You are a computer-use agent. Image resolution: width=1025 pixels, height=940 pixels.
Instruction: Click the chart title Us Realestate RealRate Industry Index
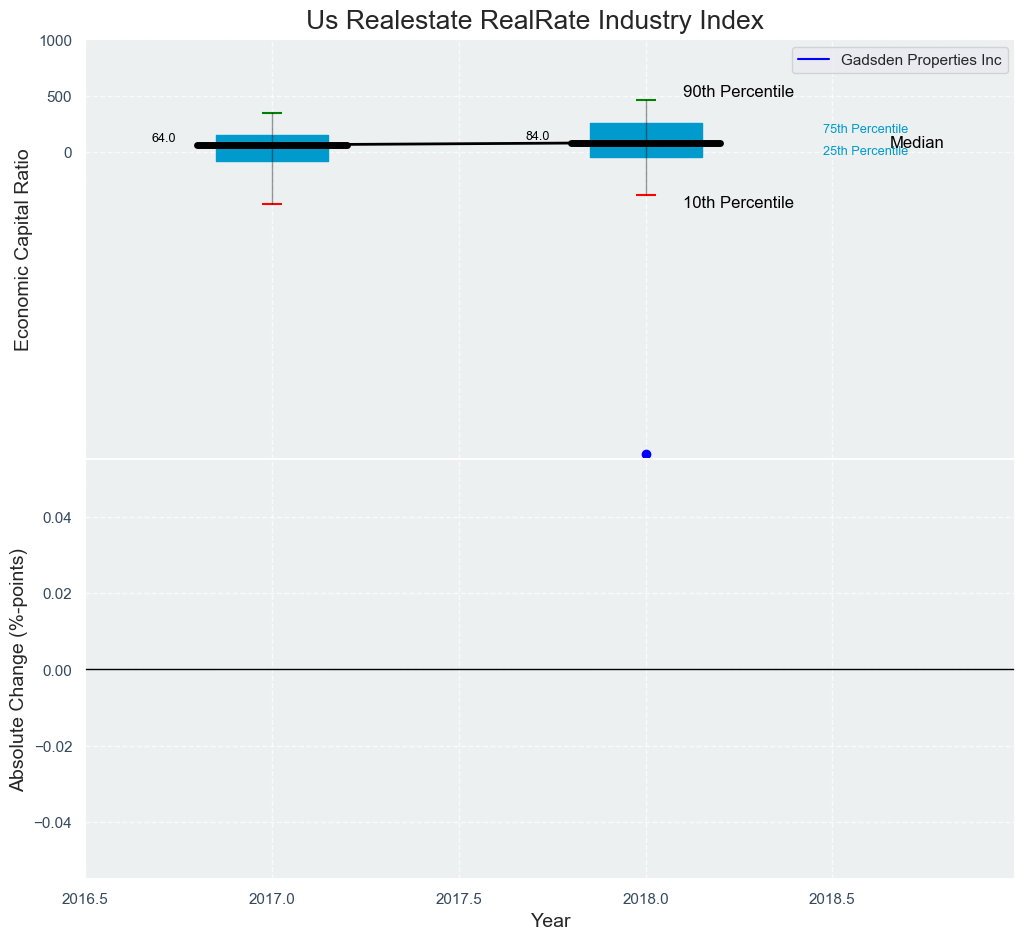click(x=535, y=20)
